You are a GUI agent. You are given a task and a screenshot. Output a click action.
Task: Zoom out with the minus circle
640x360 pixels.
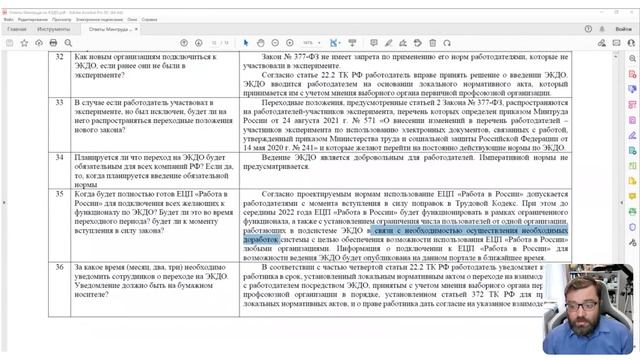275,43
